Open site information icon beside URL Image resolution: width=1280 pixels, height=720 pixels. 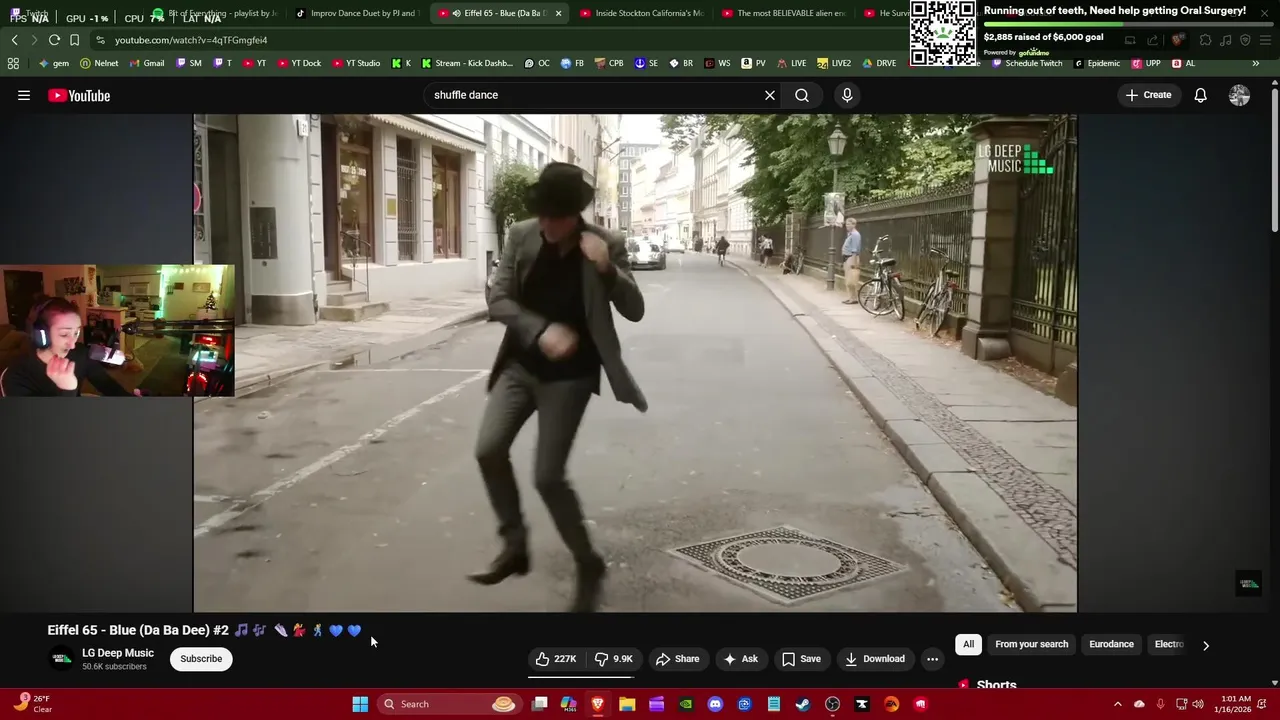click(x=100, y=40)
